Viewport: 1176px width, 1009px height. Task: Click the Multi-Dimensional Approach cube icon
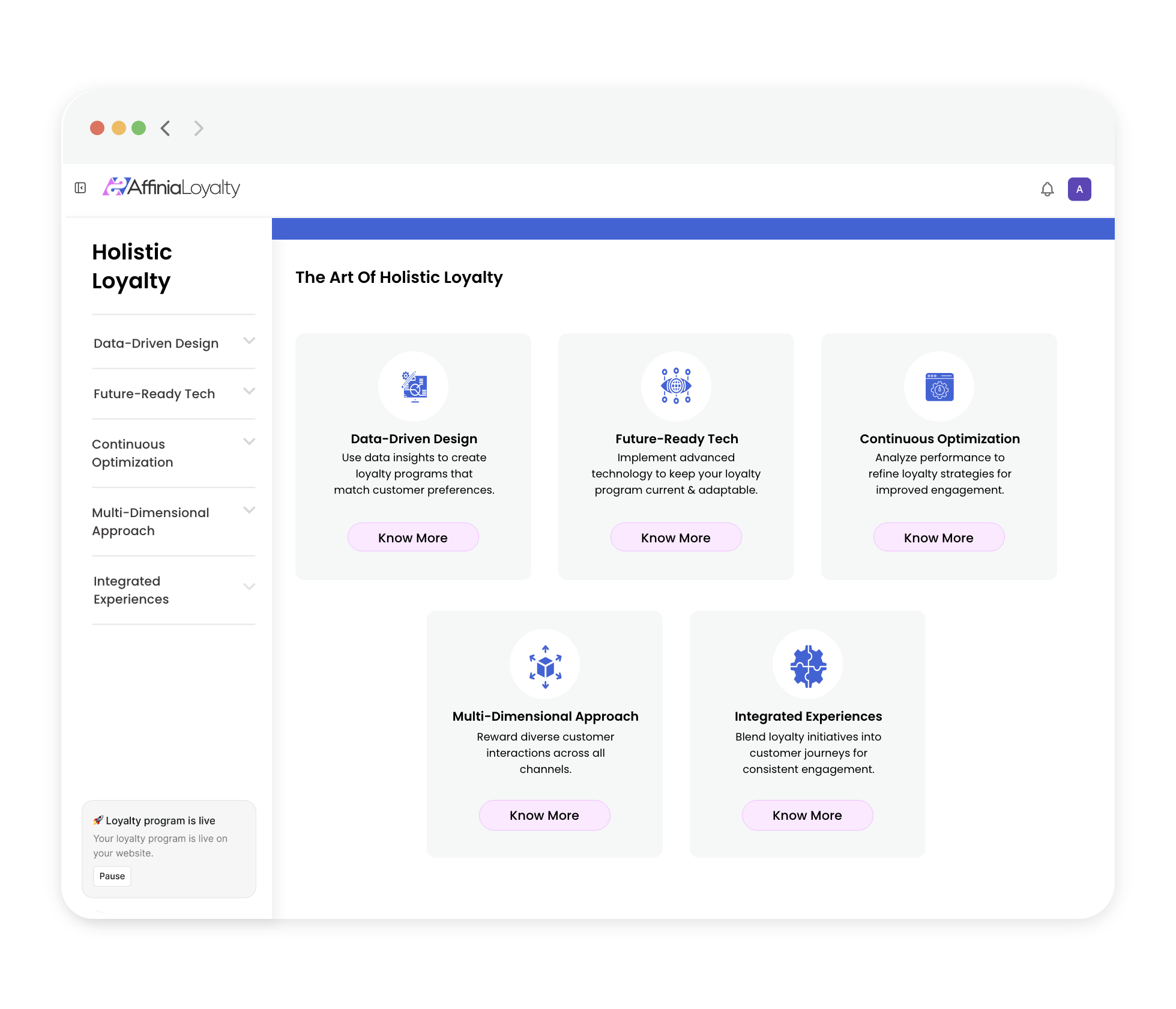pyautogui.click(x=545, y=665)
